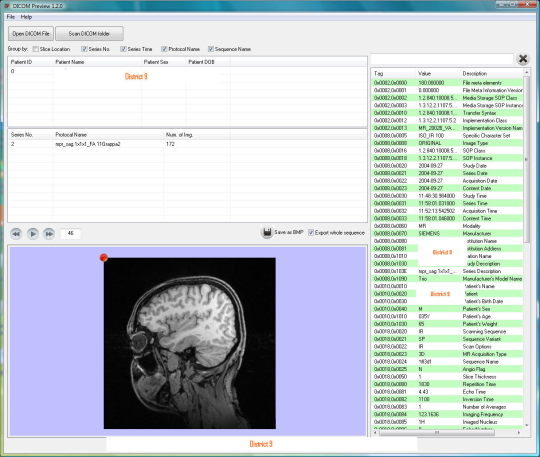Play the image sequence
The height and width of the screenshot is (457, 540).
(33, 234)
